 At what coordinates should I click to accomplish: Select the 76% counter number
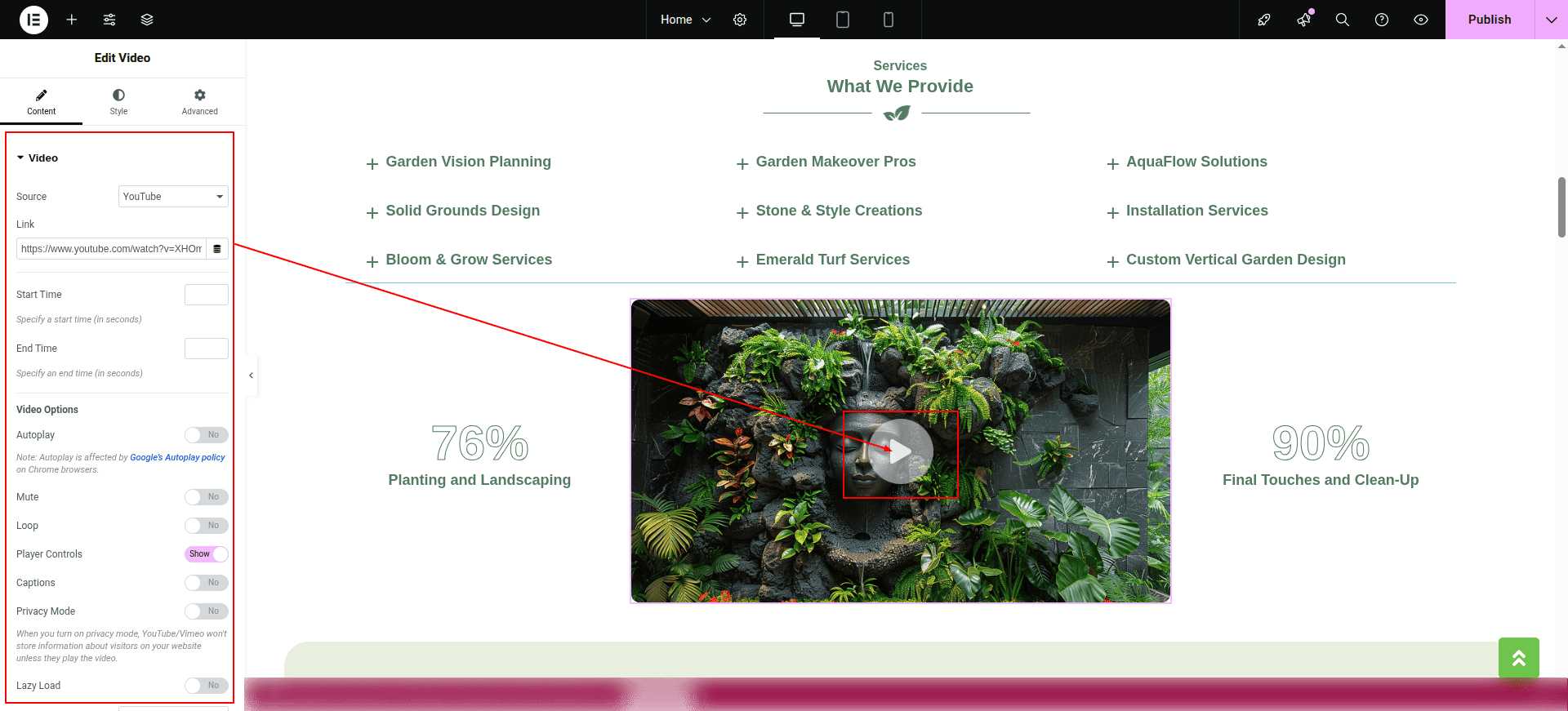(479, 443)
